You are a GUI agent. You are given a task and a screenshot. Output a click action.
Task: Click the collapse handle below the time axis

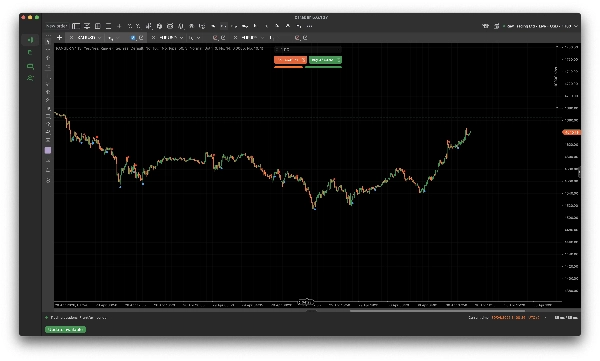(x=311, y=311)
